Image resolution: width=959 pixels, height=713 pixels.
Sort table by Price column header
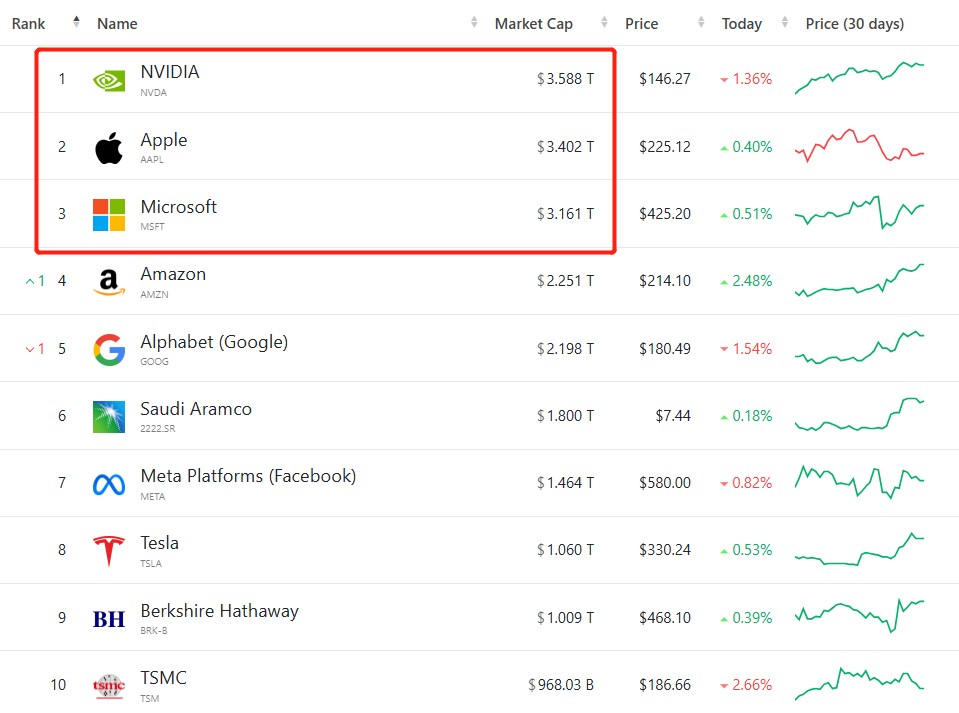click(641, 23)
